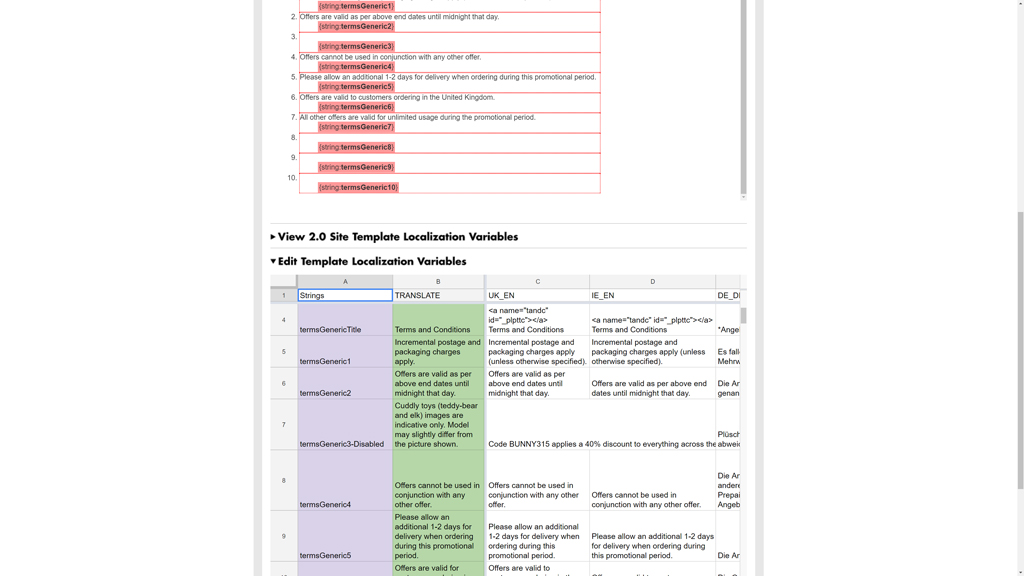Image resolution: width=1024 pixels, height=576 pixels.
Task: Select column D header
Action: coord(652,281)
